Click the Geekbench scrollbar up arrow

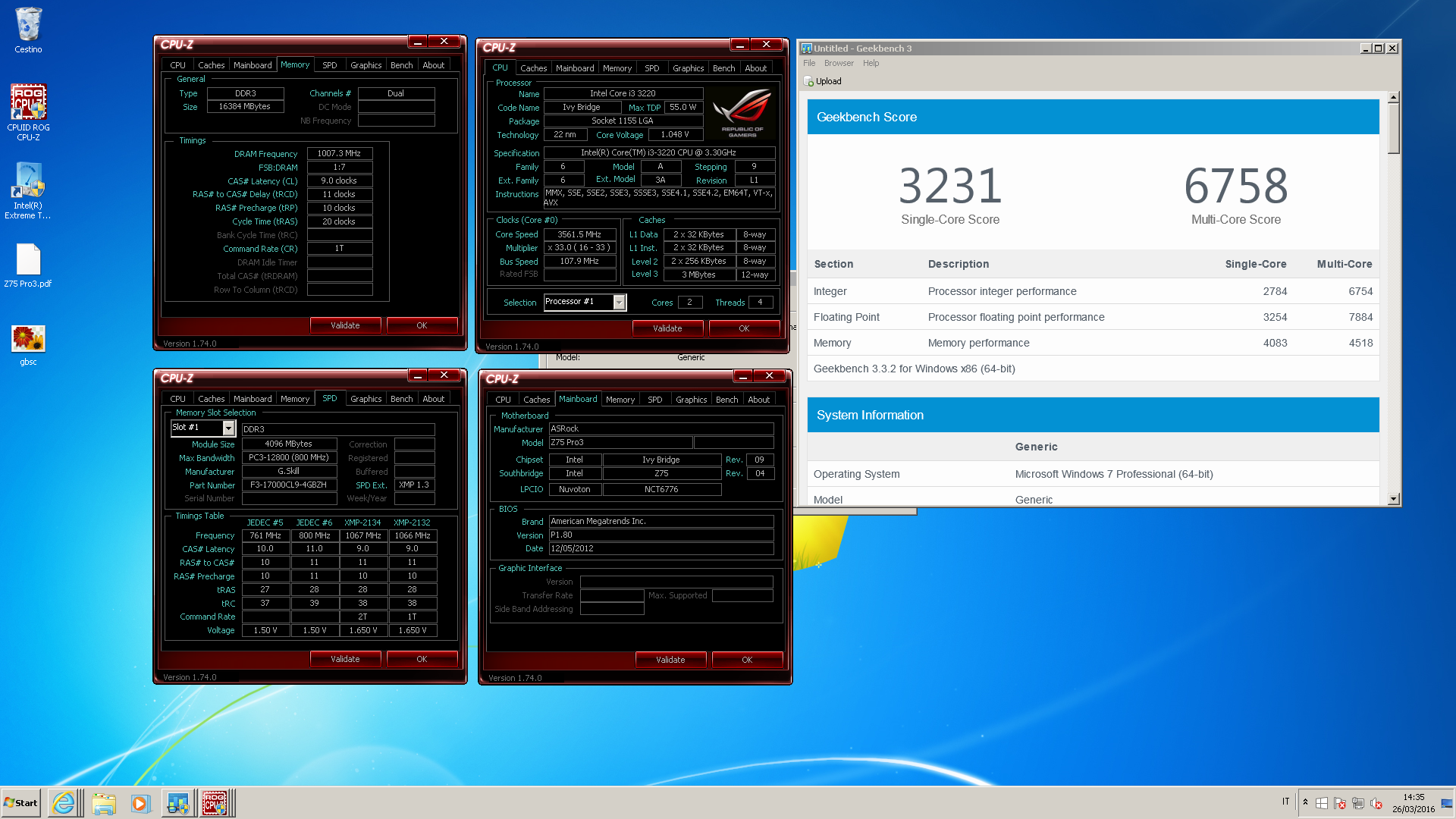point(1393,97)
